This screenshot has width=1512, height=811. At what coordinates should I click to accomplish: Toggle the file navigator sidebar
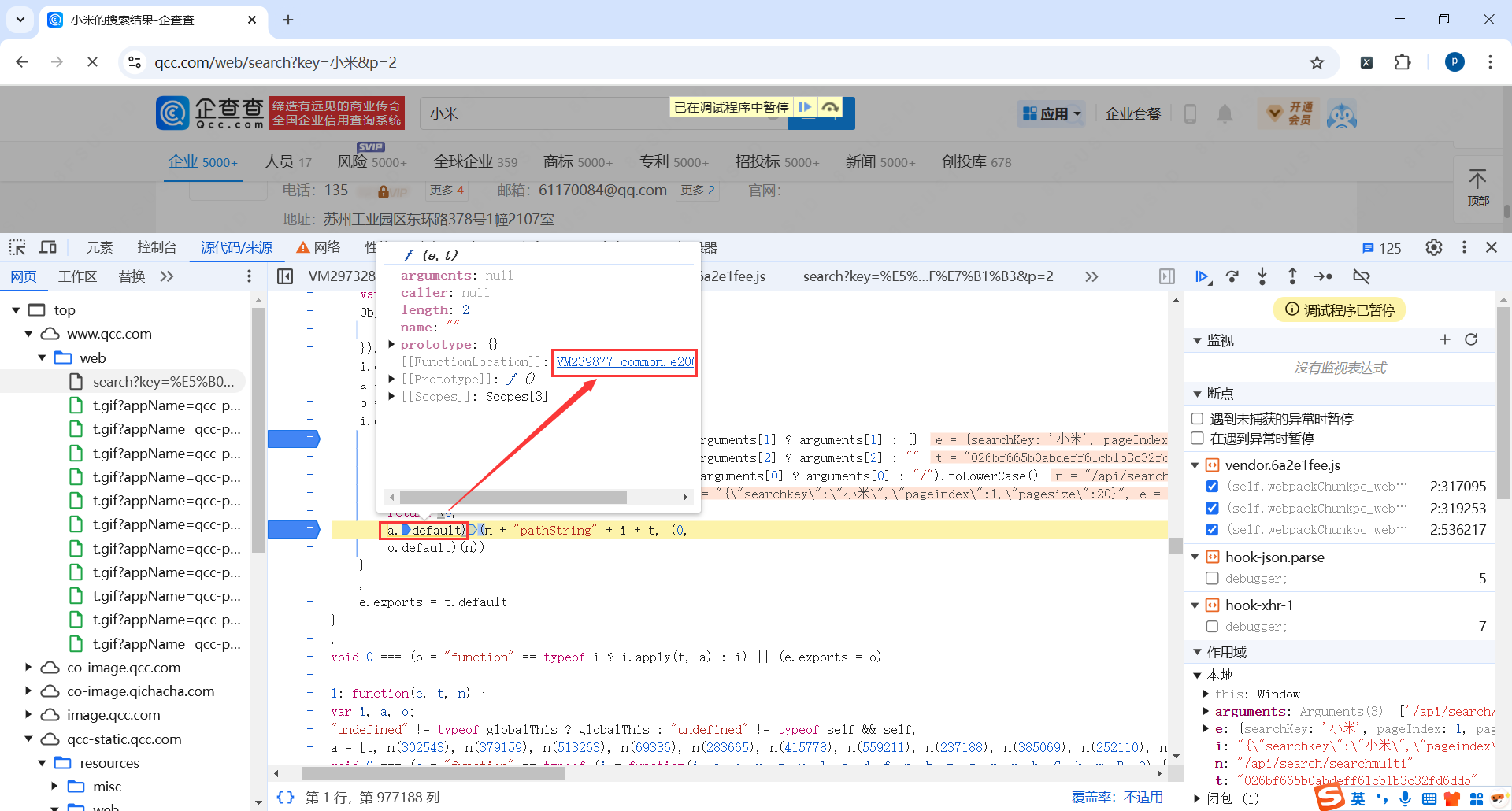point(285,276)
